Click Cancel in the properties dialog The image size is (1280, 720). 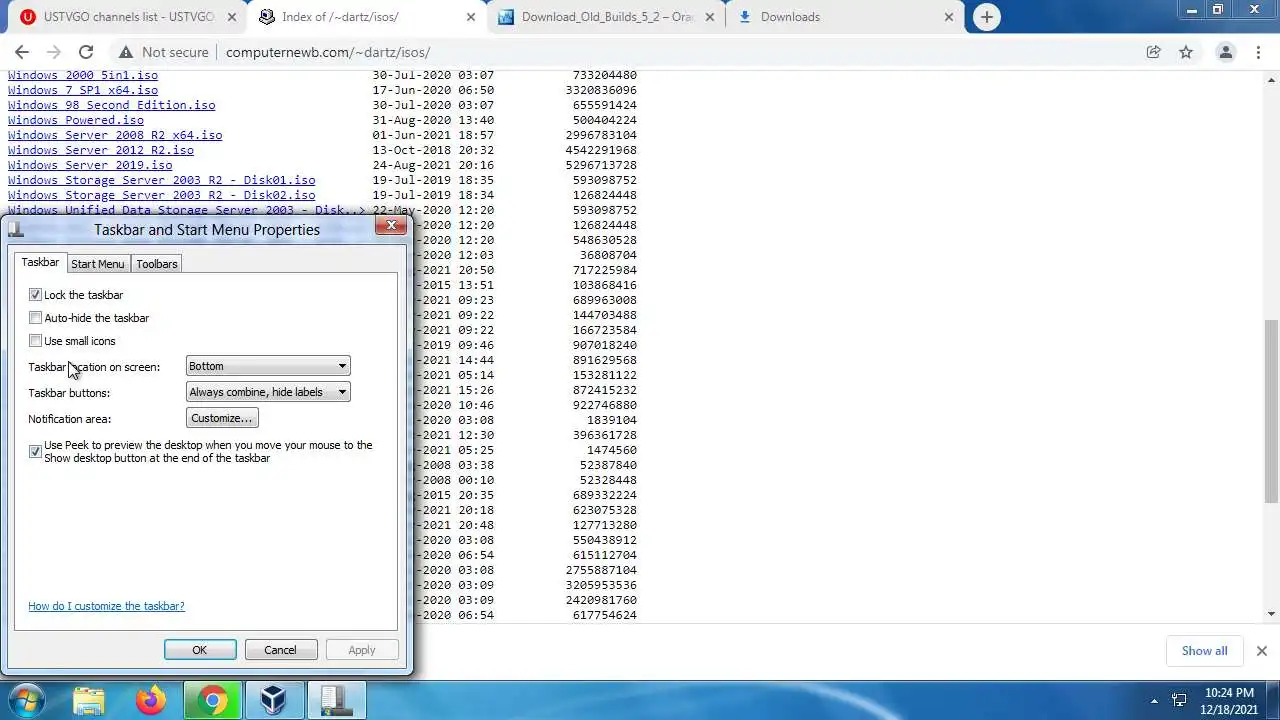tap(280, 650)
